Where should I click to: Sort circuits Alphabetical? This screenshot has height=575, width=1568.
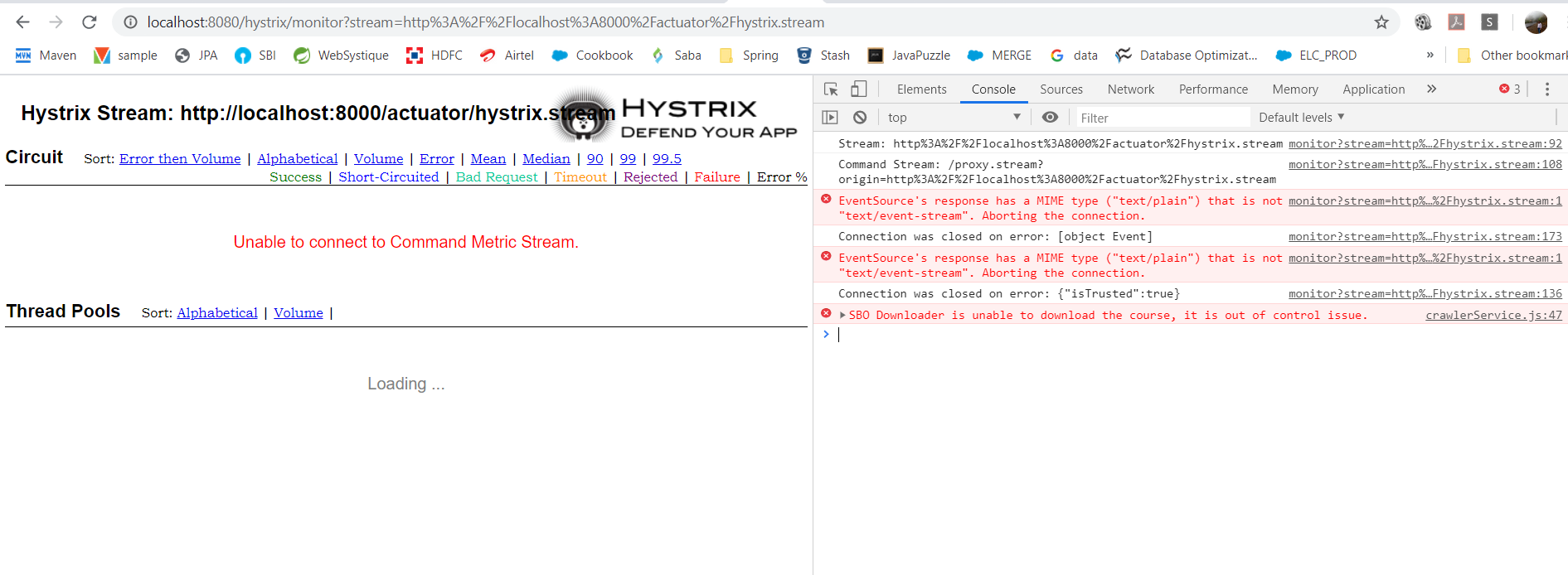point(298,159)
